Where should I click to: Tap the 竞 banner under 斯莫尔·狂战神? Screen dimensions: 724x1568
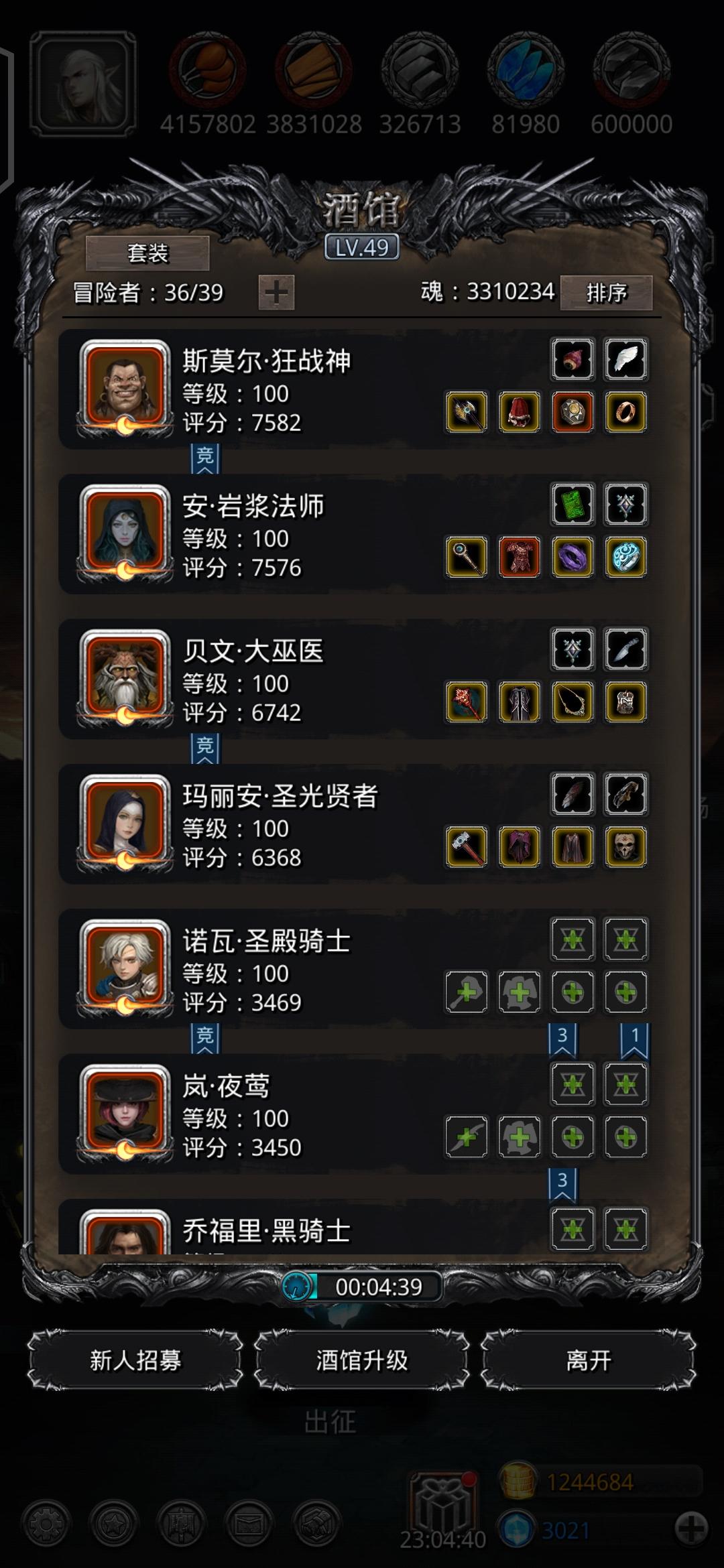[205, 458]
